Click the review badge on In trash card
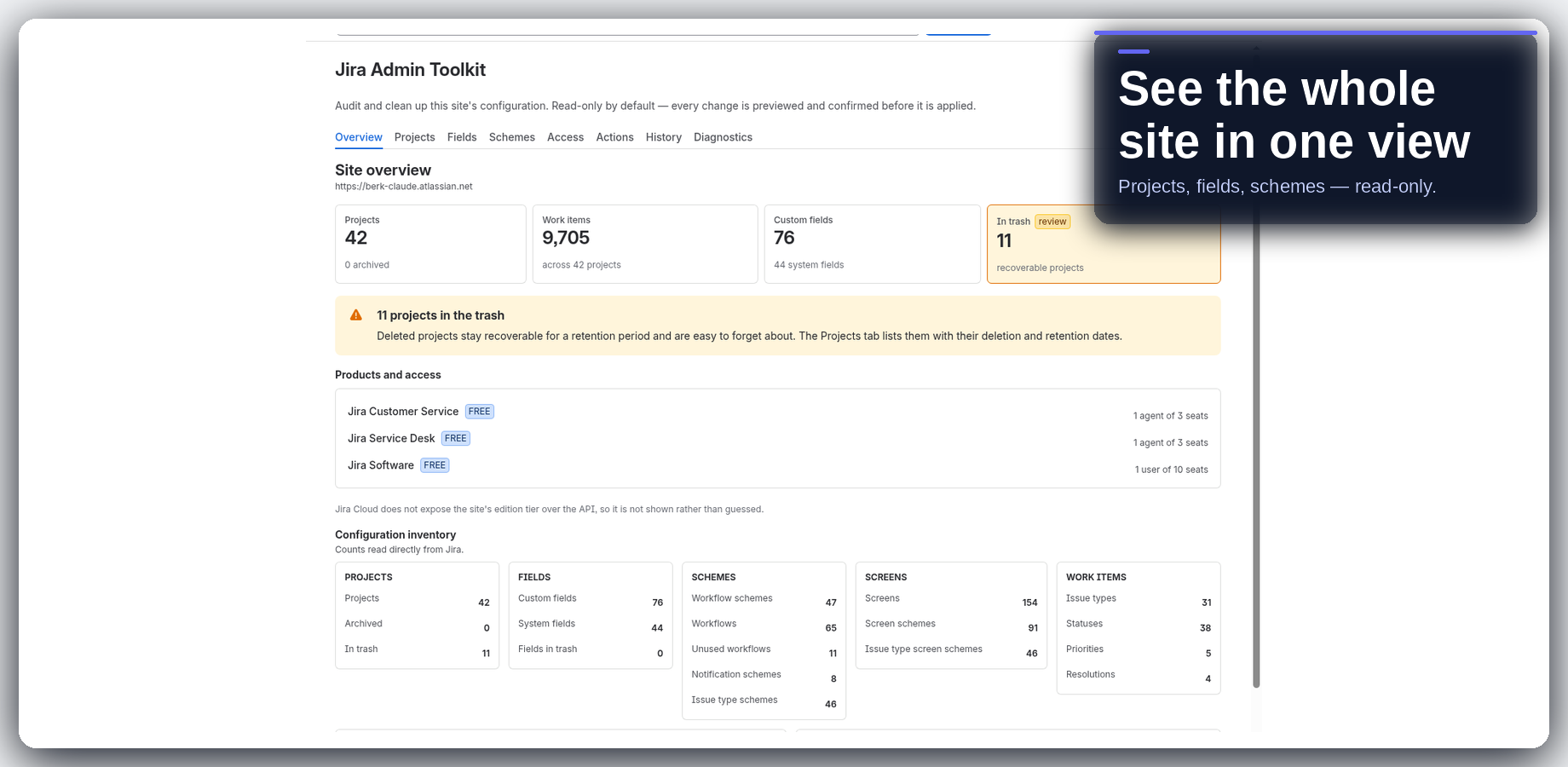This screenshot has height=767, width=1568. pyautogui.click(x=1052, y=222)
